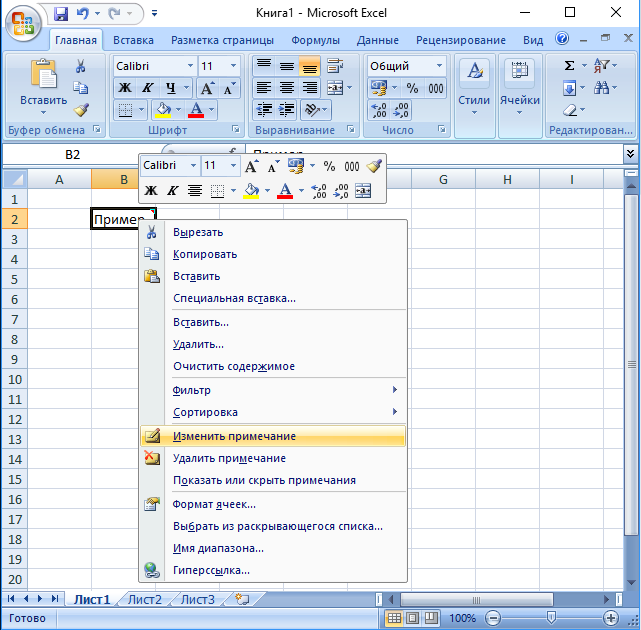Center text using mini toolbar align icon
The height and width of the screenshot is (630, 641).
[x=195, y=191]
